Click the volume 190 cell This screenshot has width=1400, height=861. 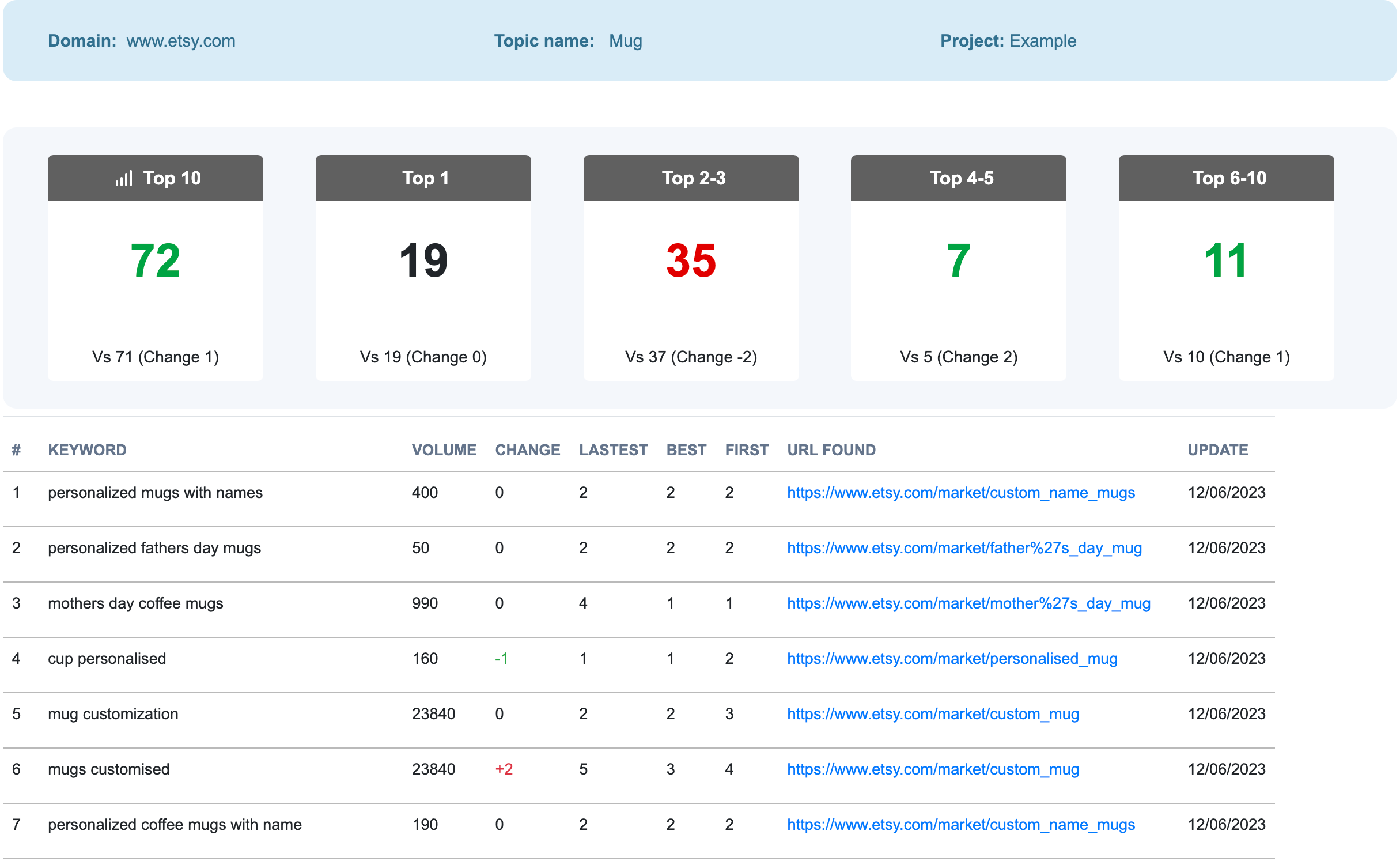[x=426, y=825]
